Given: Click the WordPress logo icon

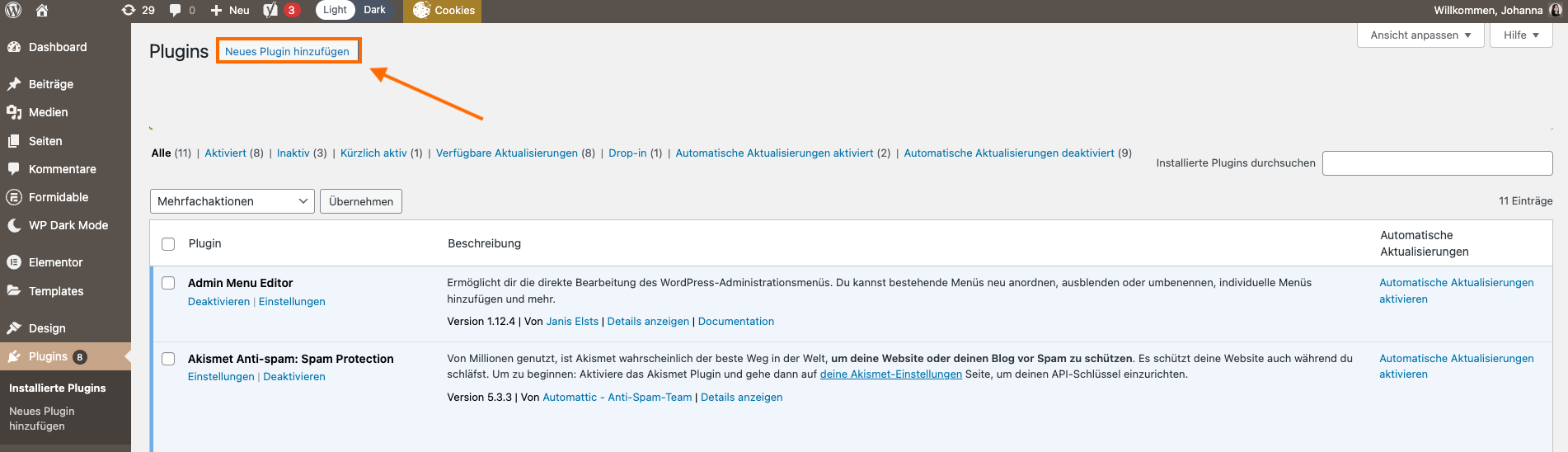Looking at the screenshot, I should click(13, 10).
